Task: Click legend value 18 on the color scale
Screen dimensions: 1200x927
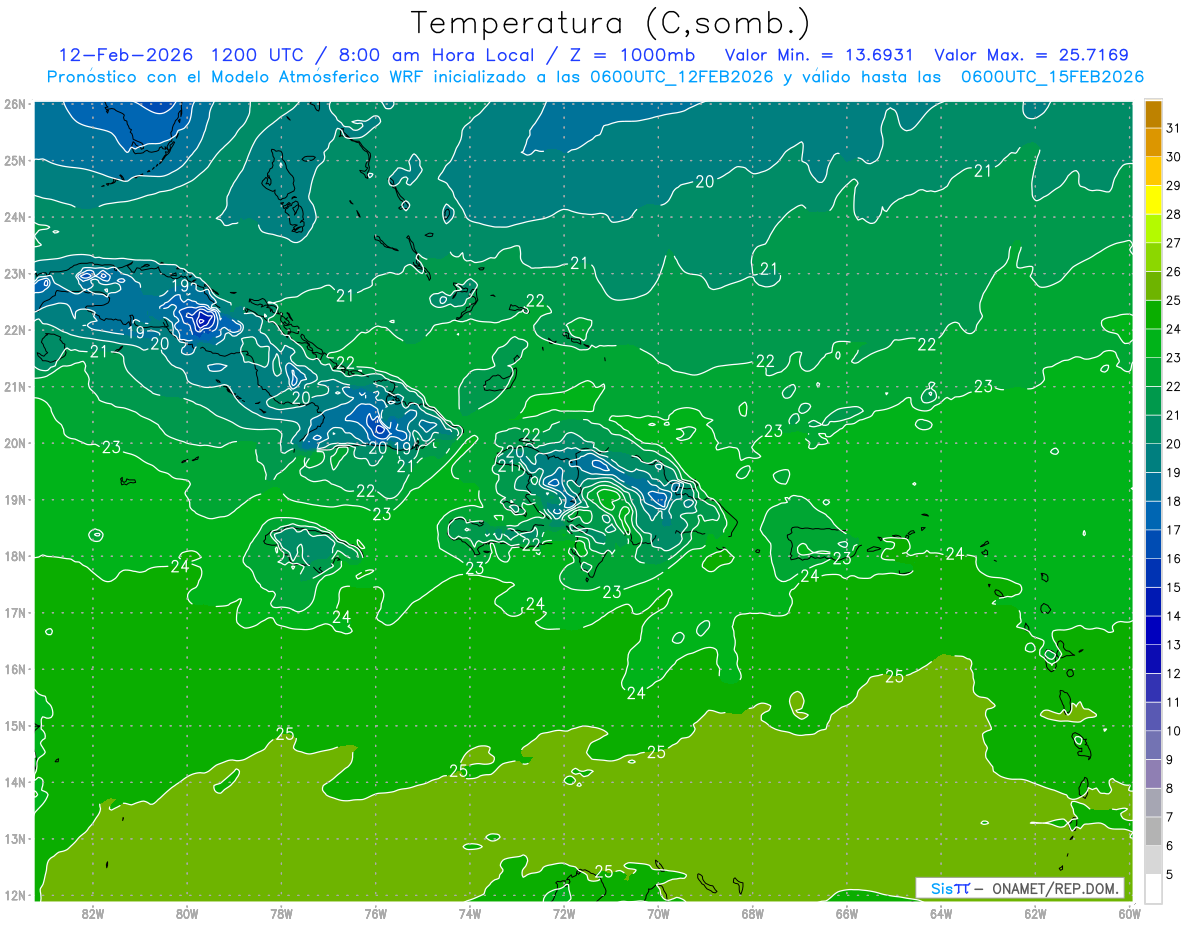Action: coord(1173,501)
